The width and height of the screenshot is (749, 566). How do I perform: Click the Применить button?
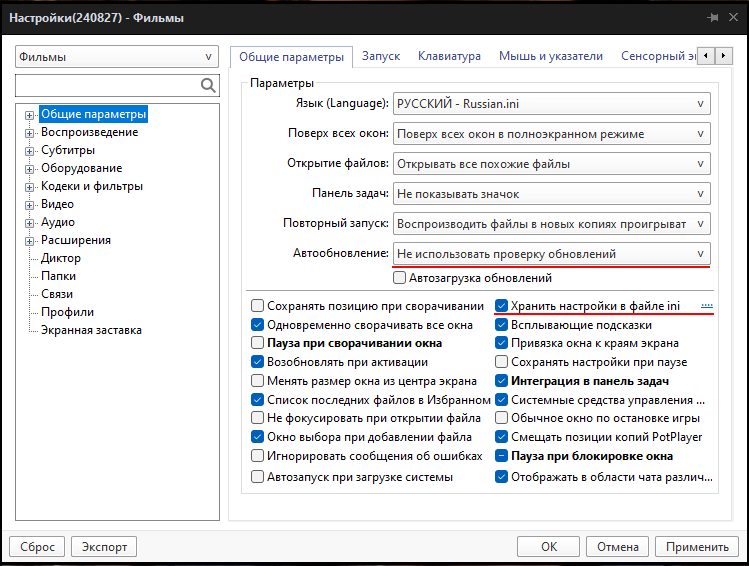click(696, 547)
